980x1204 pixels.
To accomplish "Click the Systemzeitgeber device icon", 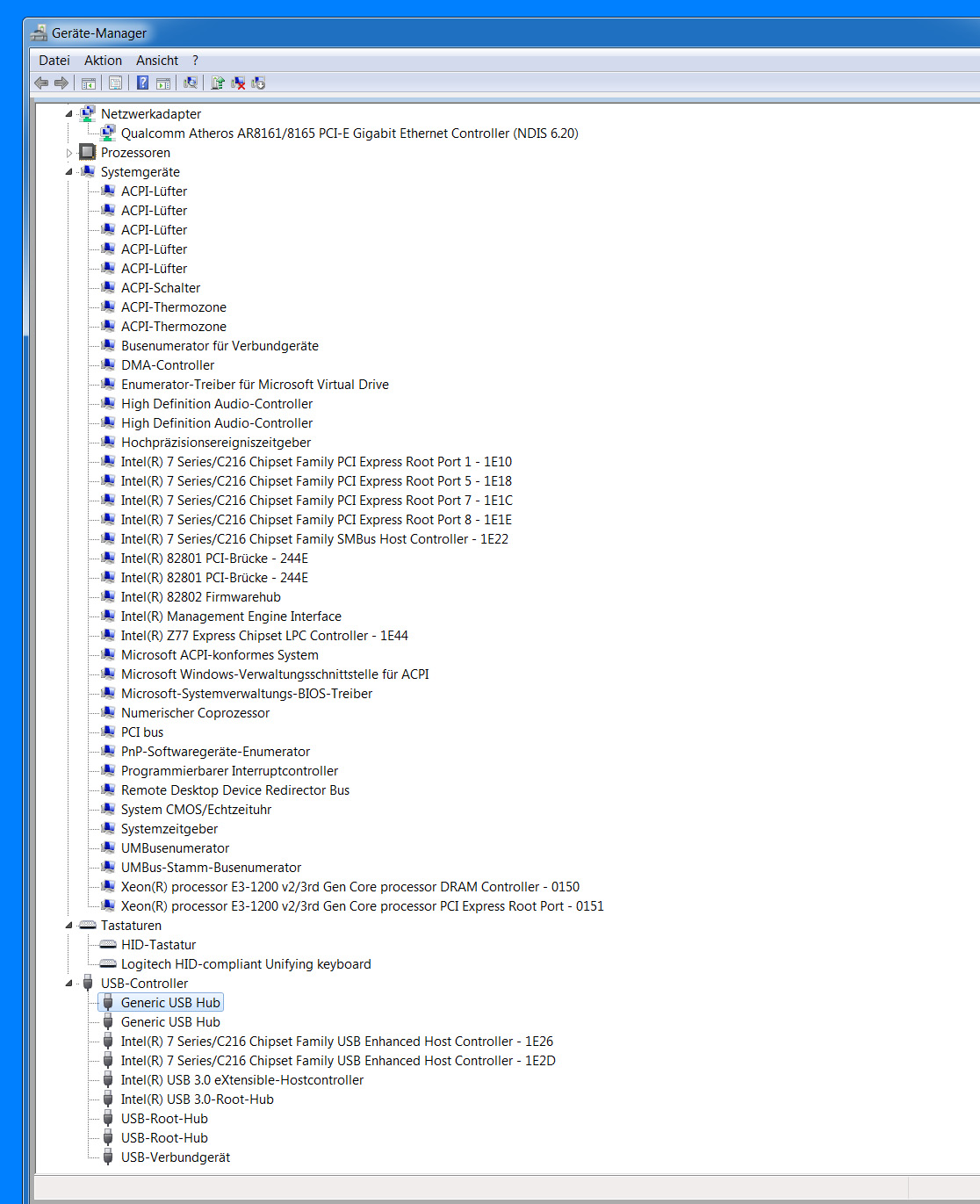I will [107, 828].
